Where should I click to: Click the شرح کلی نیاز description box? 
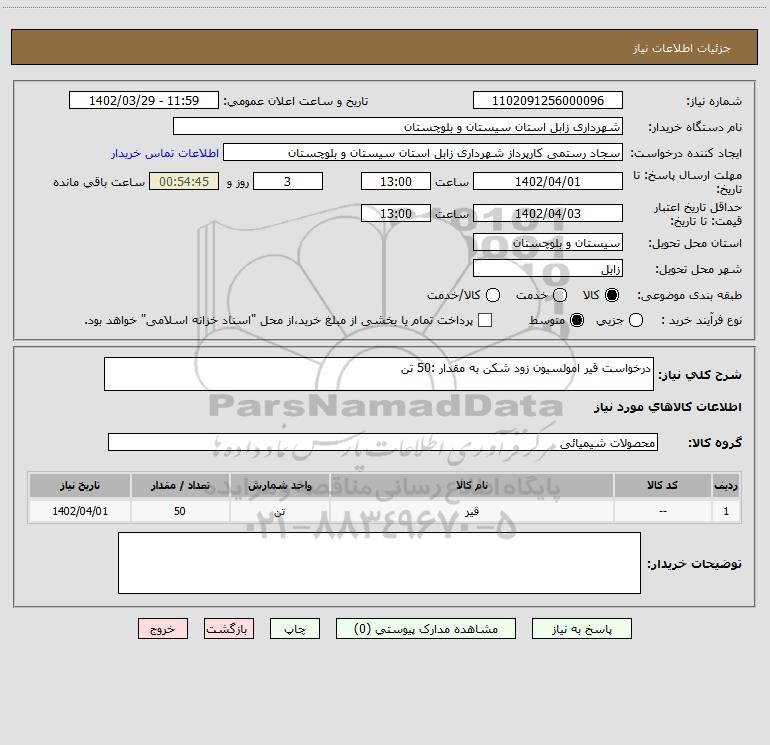click(x=379, y=374)
